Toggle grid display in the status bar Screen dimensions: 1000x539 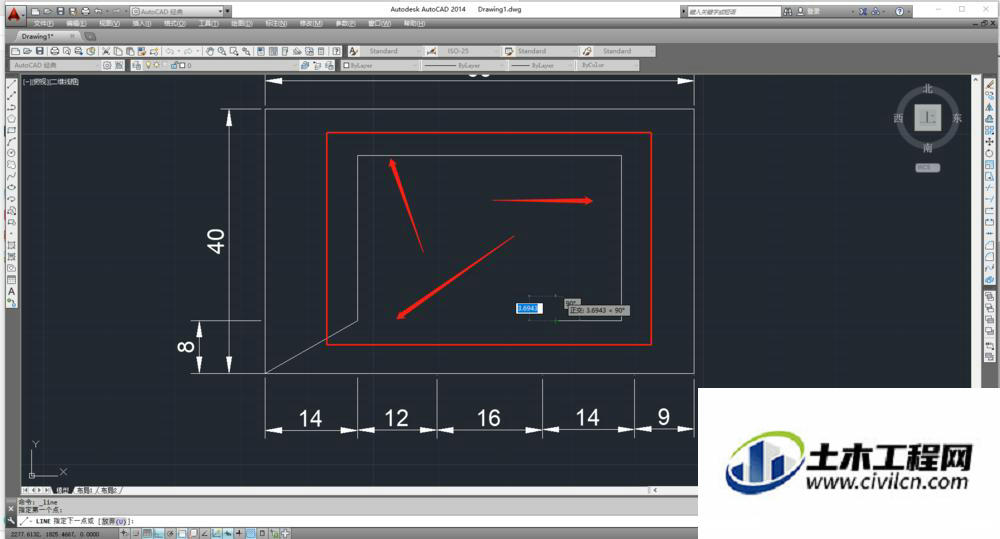(148, 533)
